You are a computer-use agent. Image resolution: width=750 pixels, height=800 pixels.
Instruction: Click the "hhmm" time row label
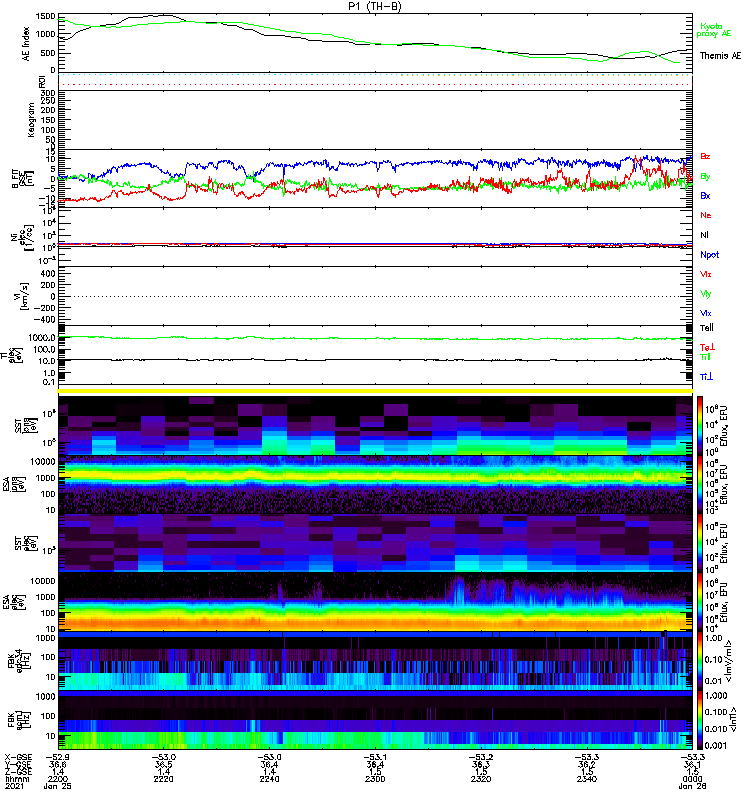[17, 779]
